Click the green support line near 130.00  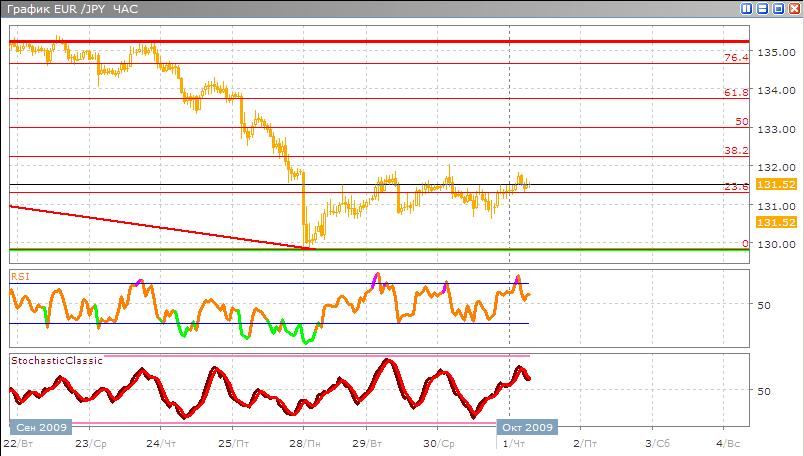(400, 250)
